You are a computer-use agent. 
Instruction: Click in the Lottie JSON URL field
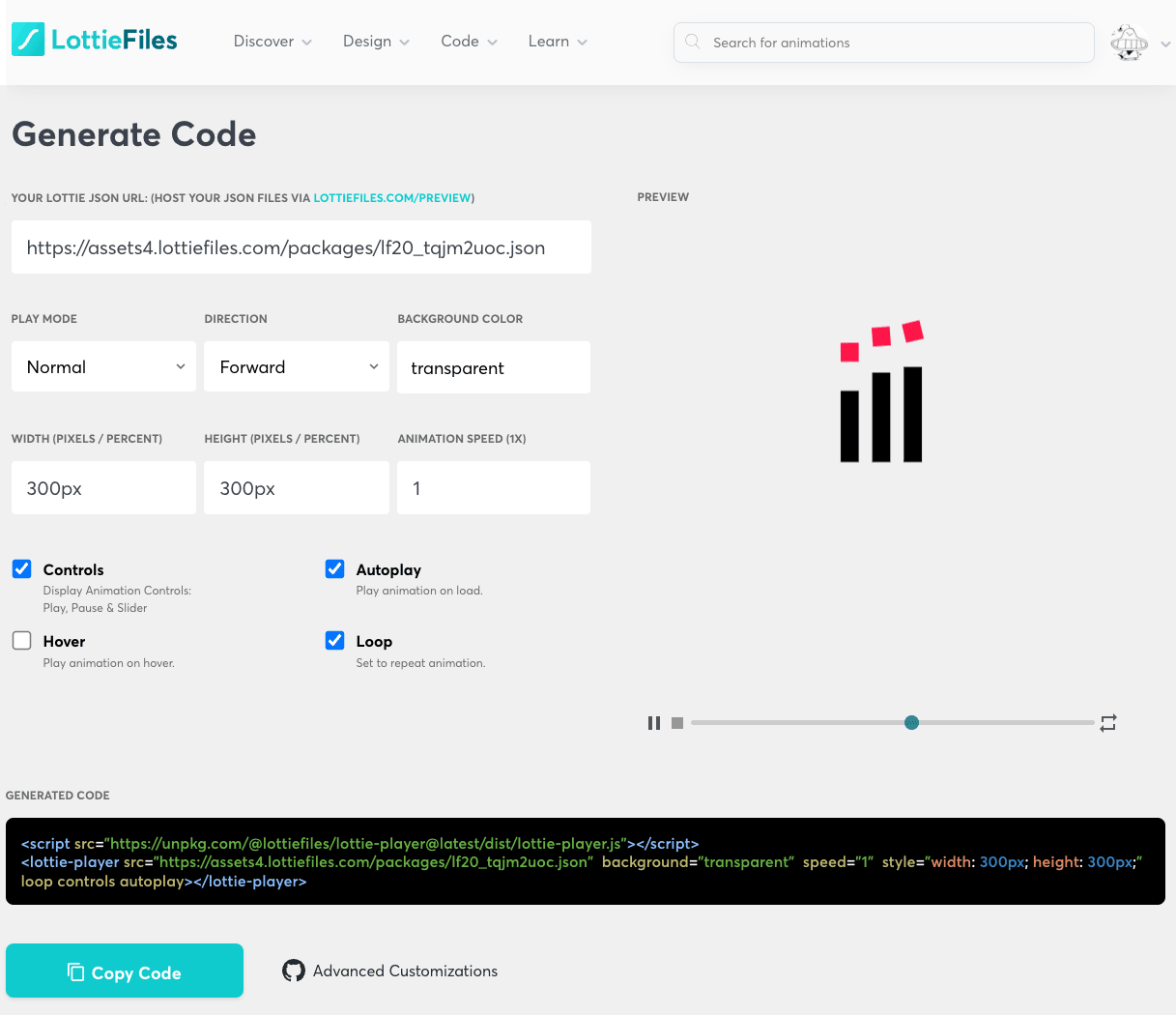301,247
